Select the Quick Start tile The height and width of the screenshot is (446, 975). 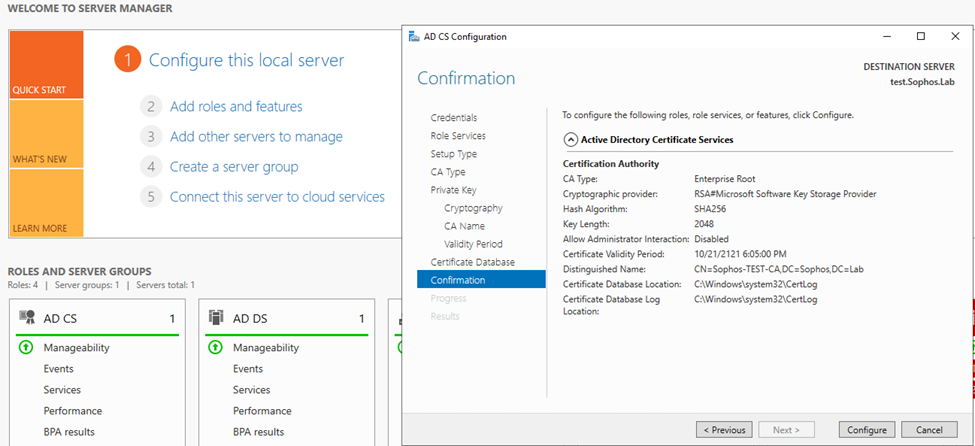(47, 65)
